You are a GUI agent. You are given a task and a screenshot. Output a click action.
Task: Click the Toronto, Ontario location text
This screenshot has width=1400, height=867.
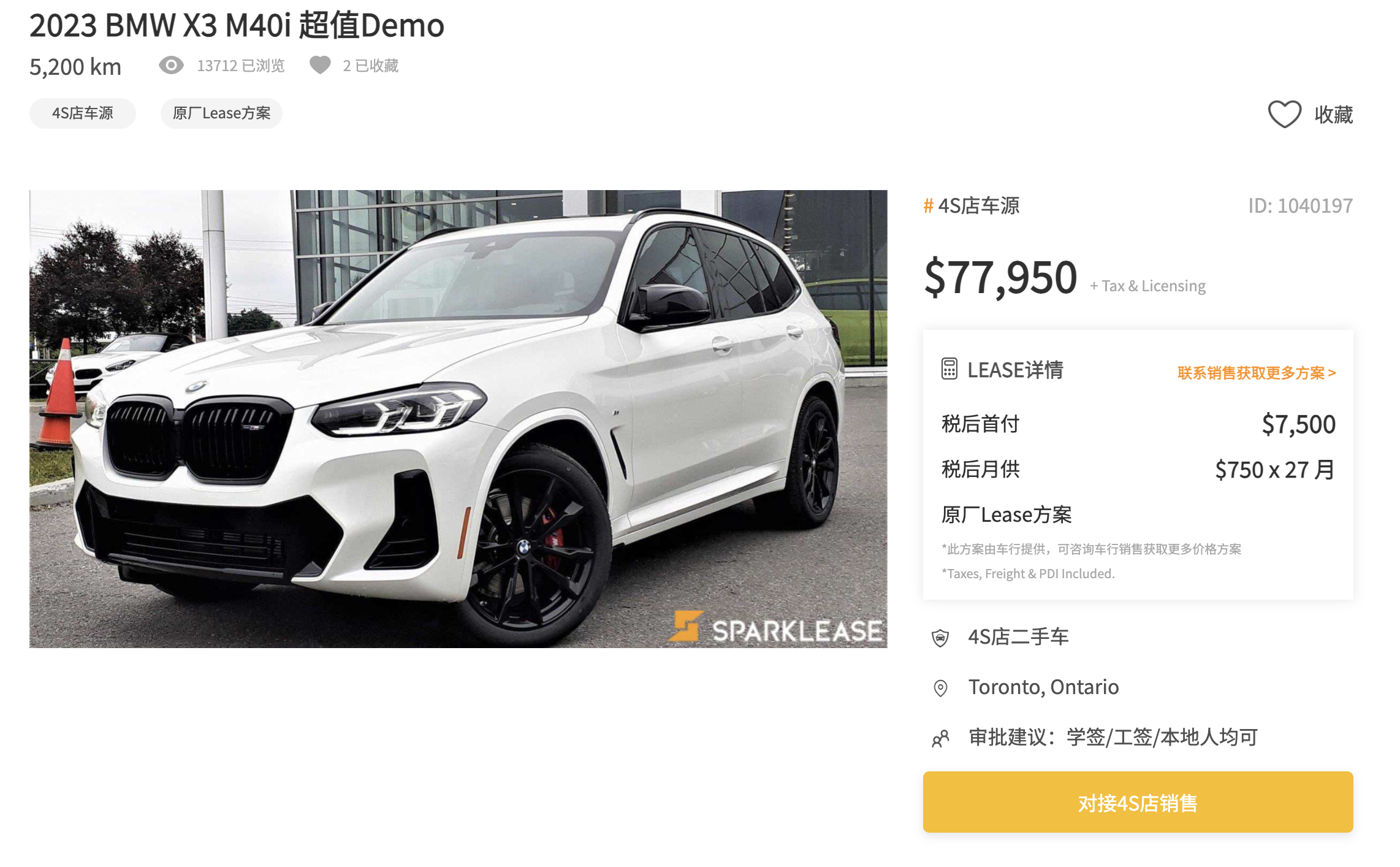click(x=1043, y=687)
